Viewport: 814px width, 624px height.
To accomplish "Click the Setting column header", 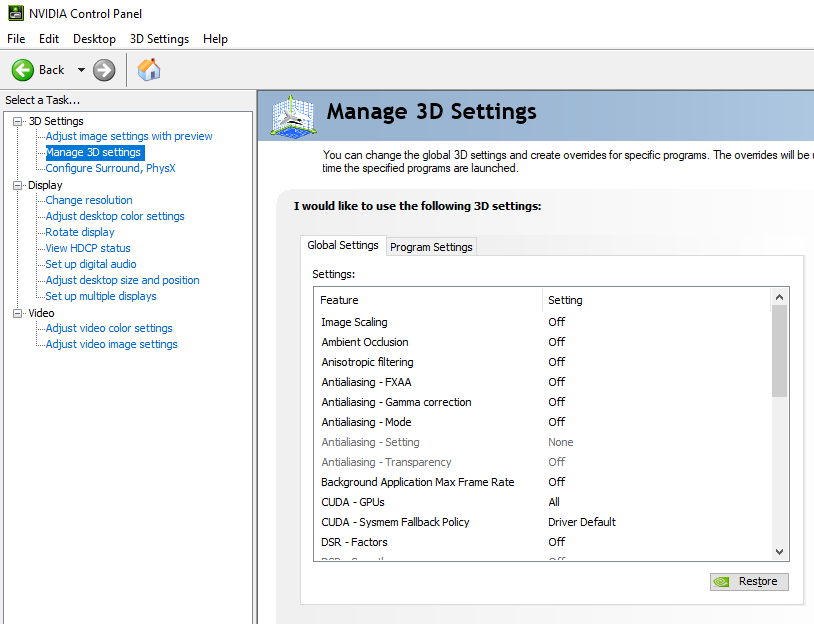I will [x=656, y=300].
